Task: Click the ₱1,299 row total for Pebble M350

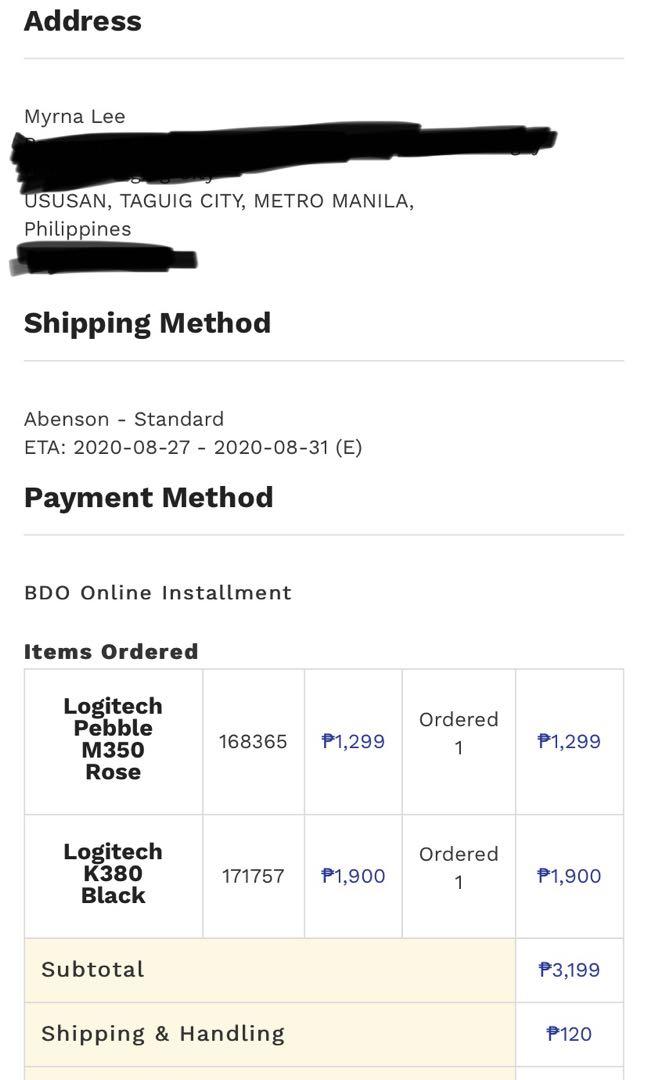Action: pos(569,741)
